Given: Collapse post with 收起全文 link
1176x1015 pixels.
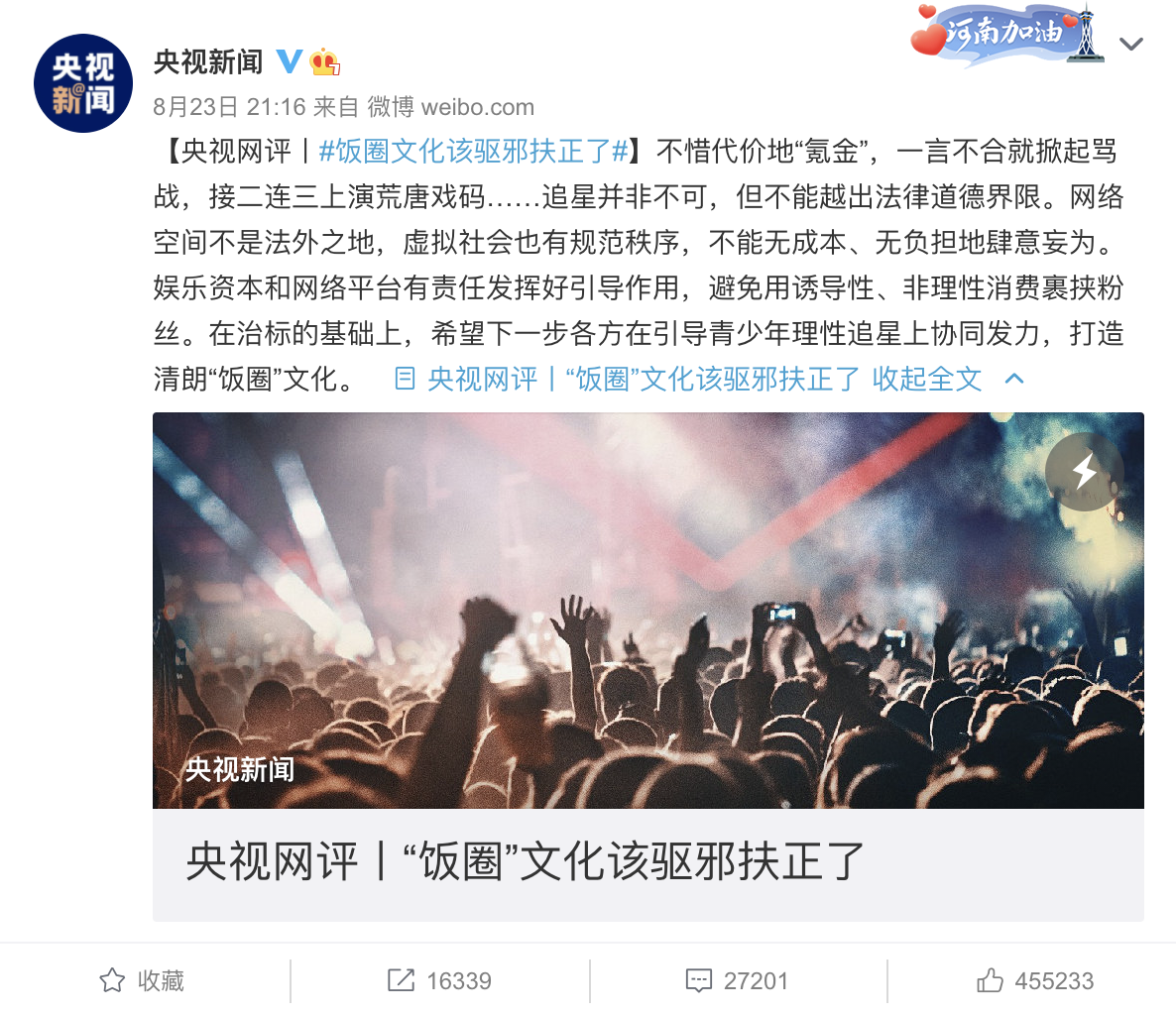Looking at the screenshot, I should (927, 379).
